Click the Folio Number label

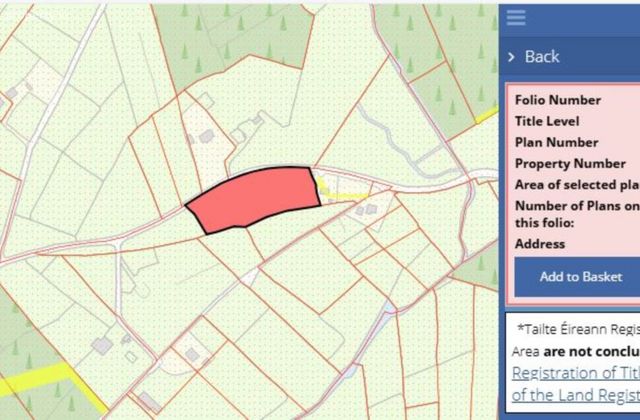coord(558,100)
